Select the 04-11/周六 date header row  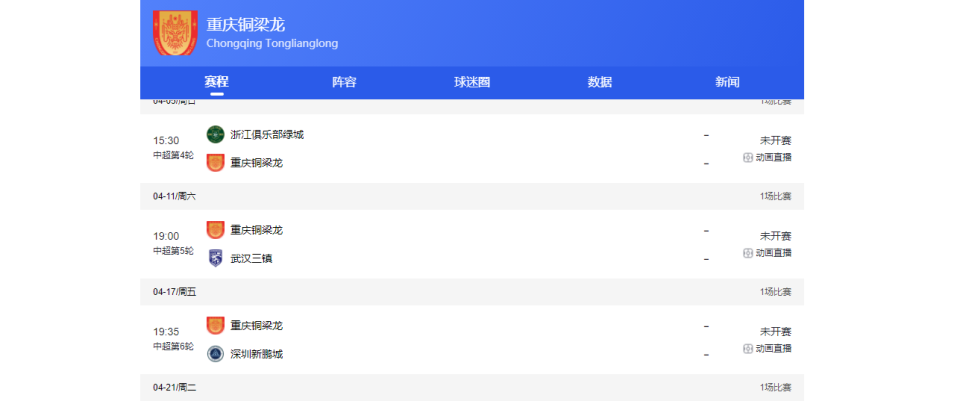tap(472, 196)
